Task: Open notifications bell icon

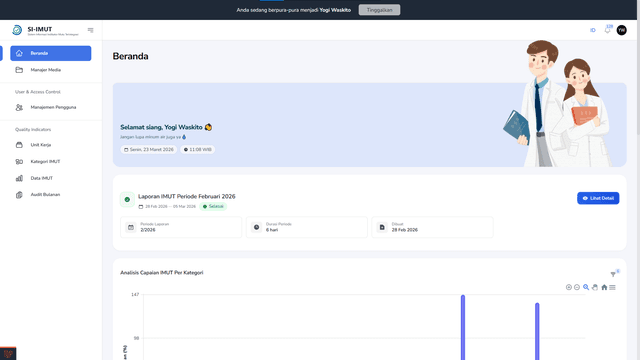Action: (x=607, y=30)
